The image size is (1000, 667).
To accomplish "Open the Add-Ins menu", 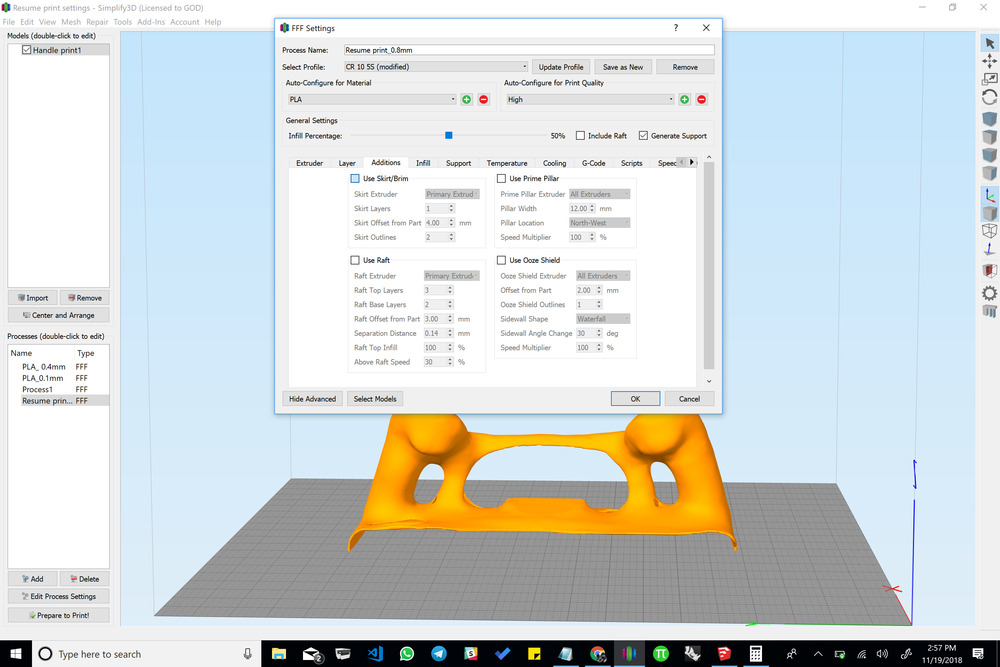I will (151, 22).
